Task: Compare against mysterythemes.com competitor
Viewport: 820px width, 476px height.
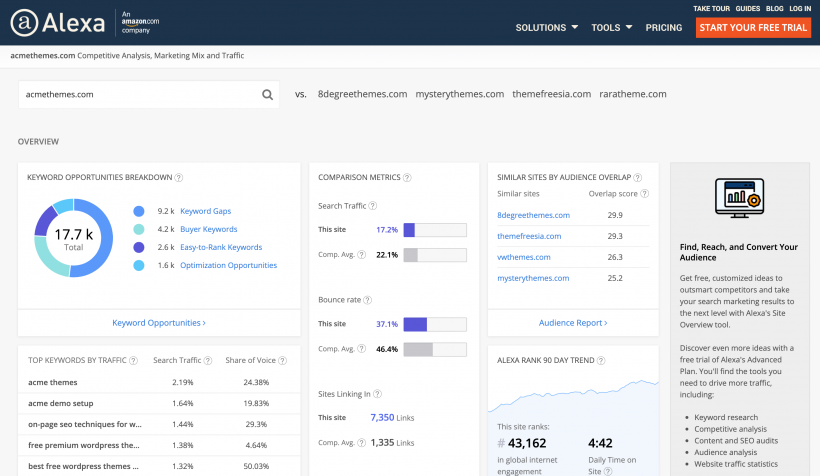Action: [x=460, y=95]
